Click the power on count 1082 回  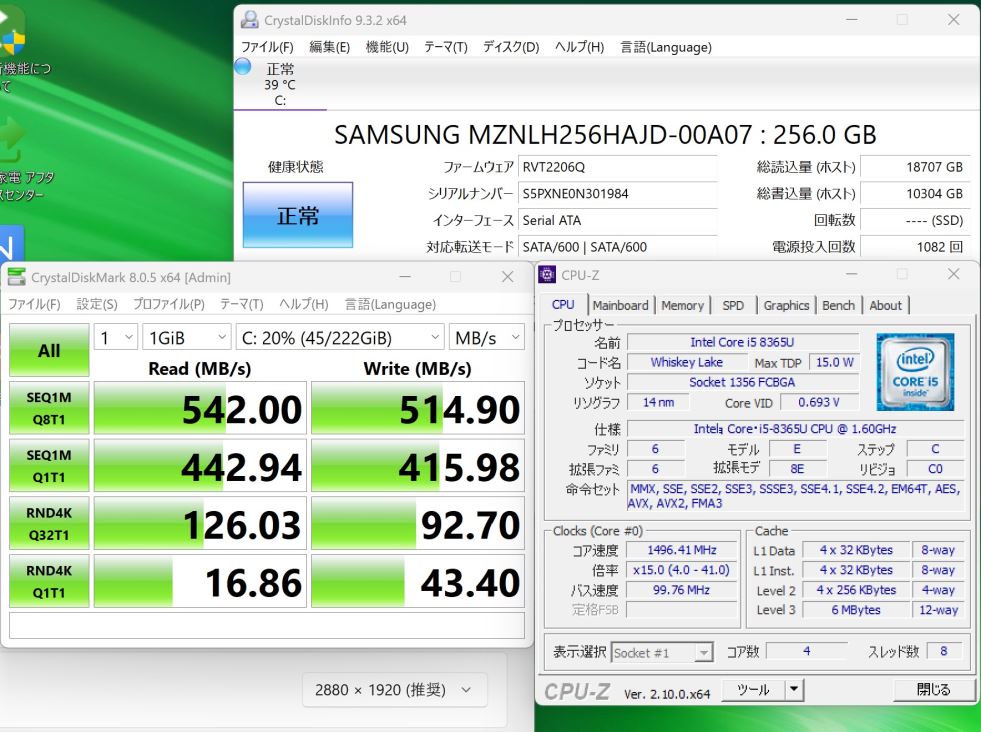click(915, 247)
